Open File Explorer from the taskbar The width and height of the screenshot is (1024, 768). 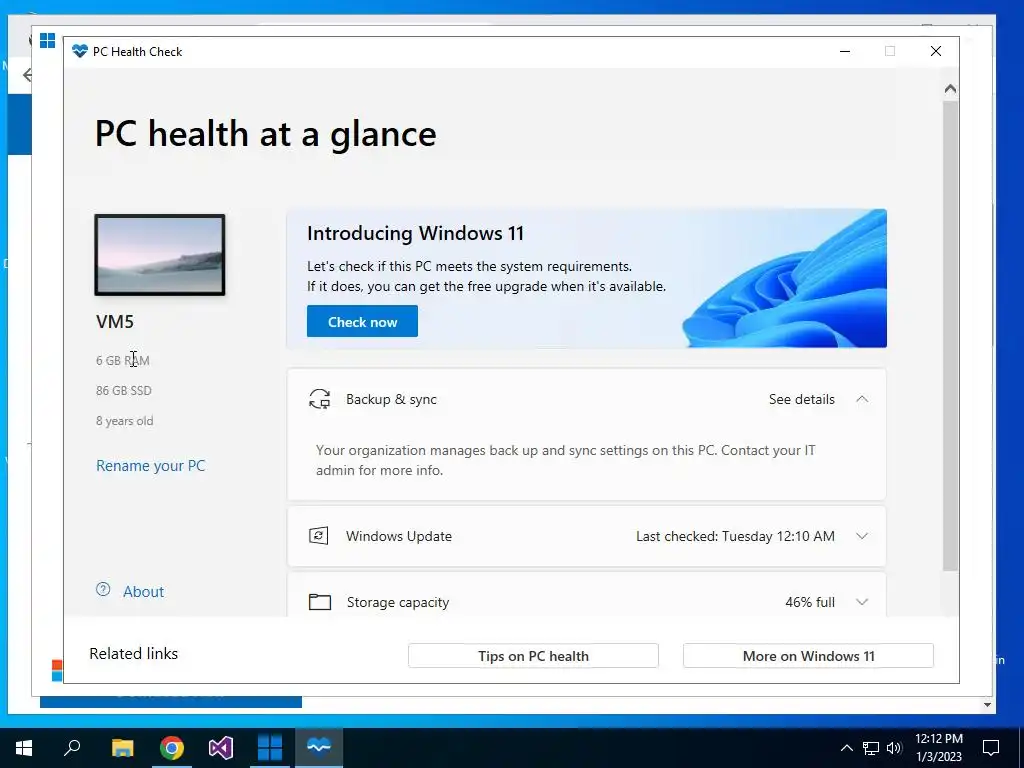pos(122,748)
